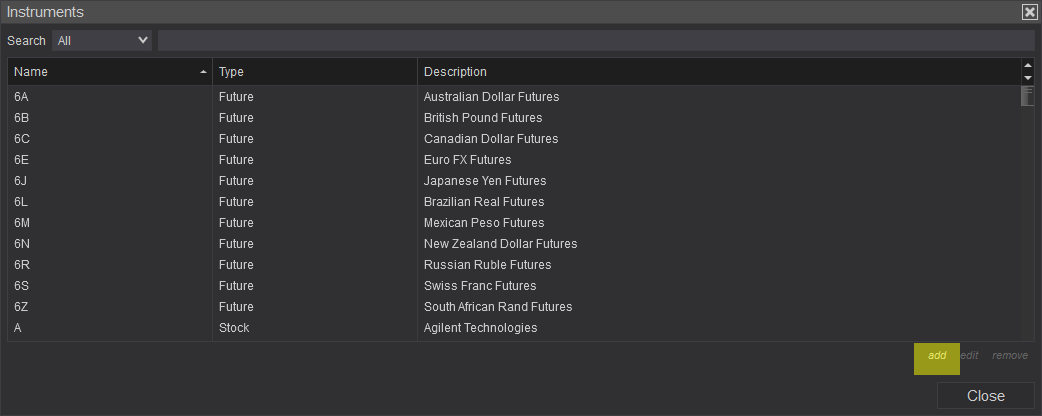Click the scroll up arrow of list

click(1028, 66)
